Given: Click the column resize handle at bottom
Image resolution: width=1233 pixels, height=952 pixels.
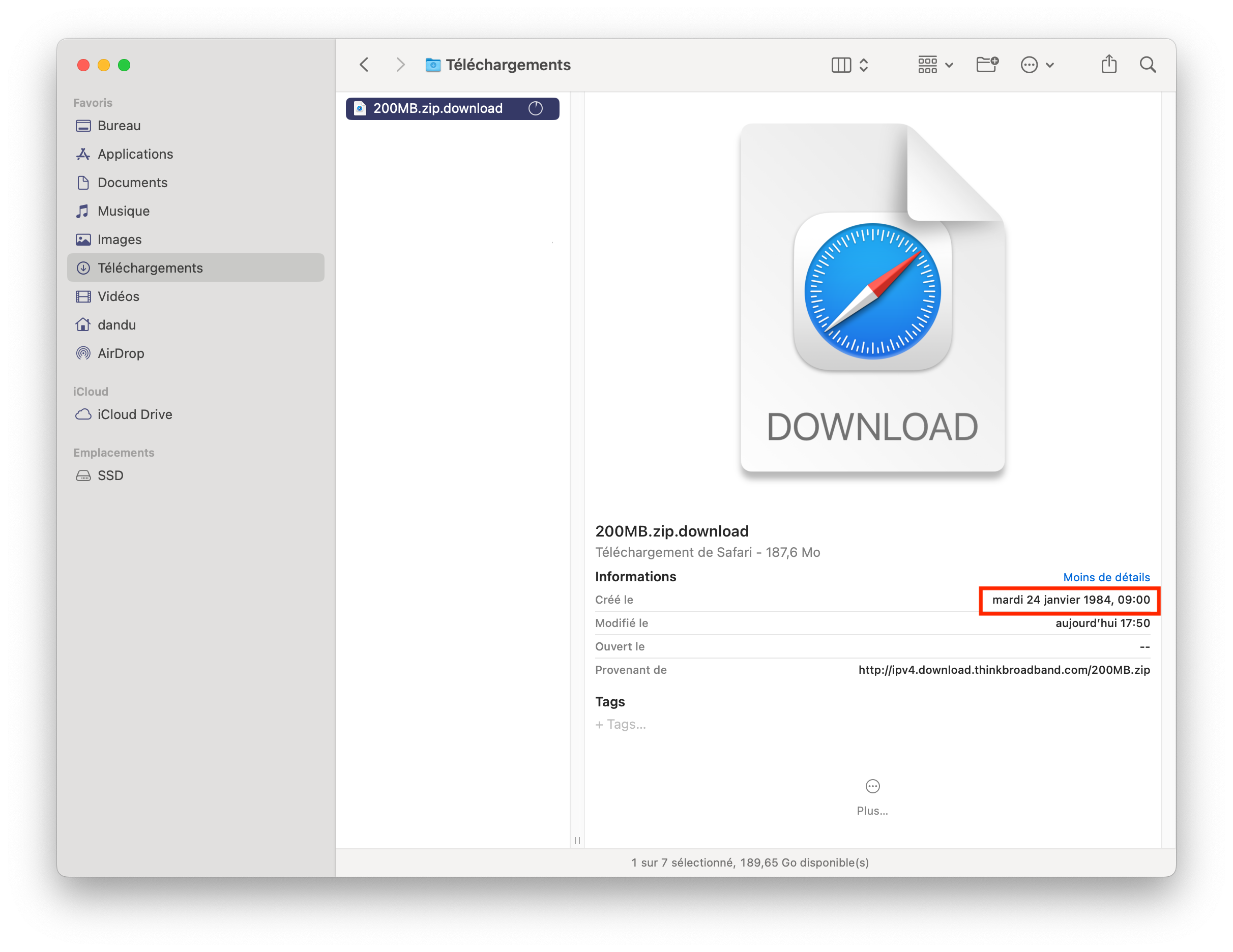Looking at the screenshot, I should coord(577,840).
